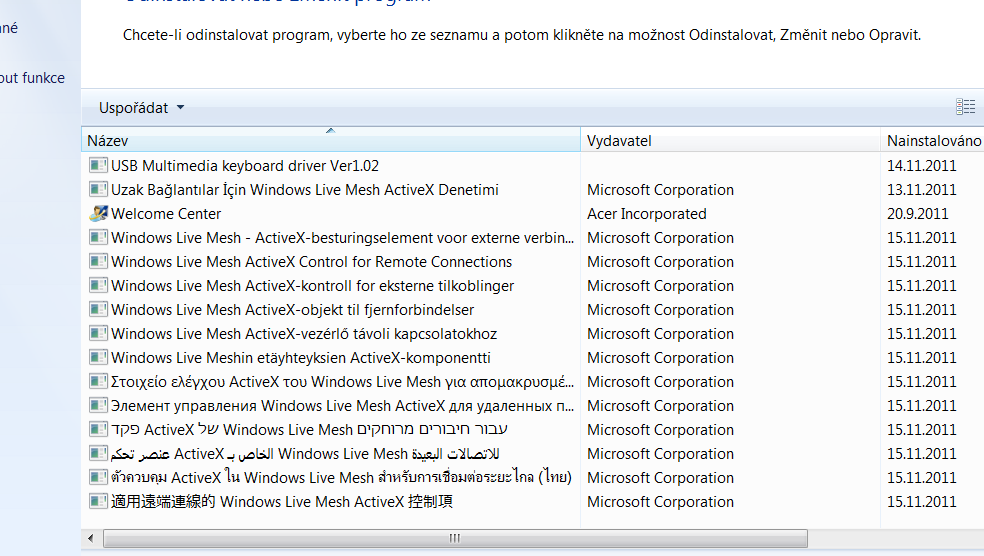This screenshot has width=984, height=556.
Task: Open the Uspořádat dropdown menu
Action: point(141,108)
